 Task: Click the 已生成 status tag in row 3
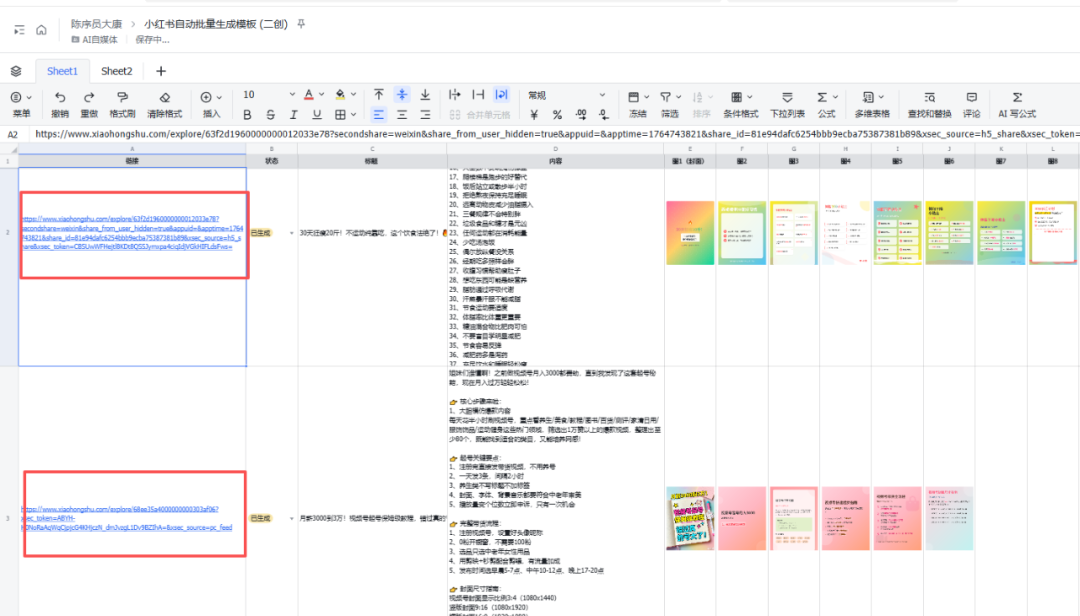click(260, 518)
